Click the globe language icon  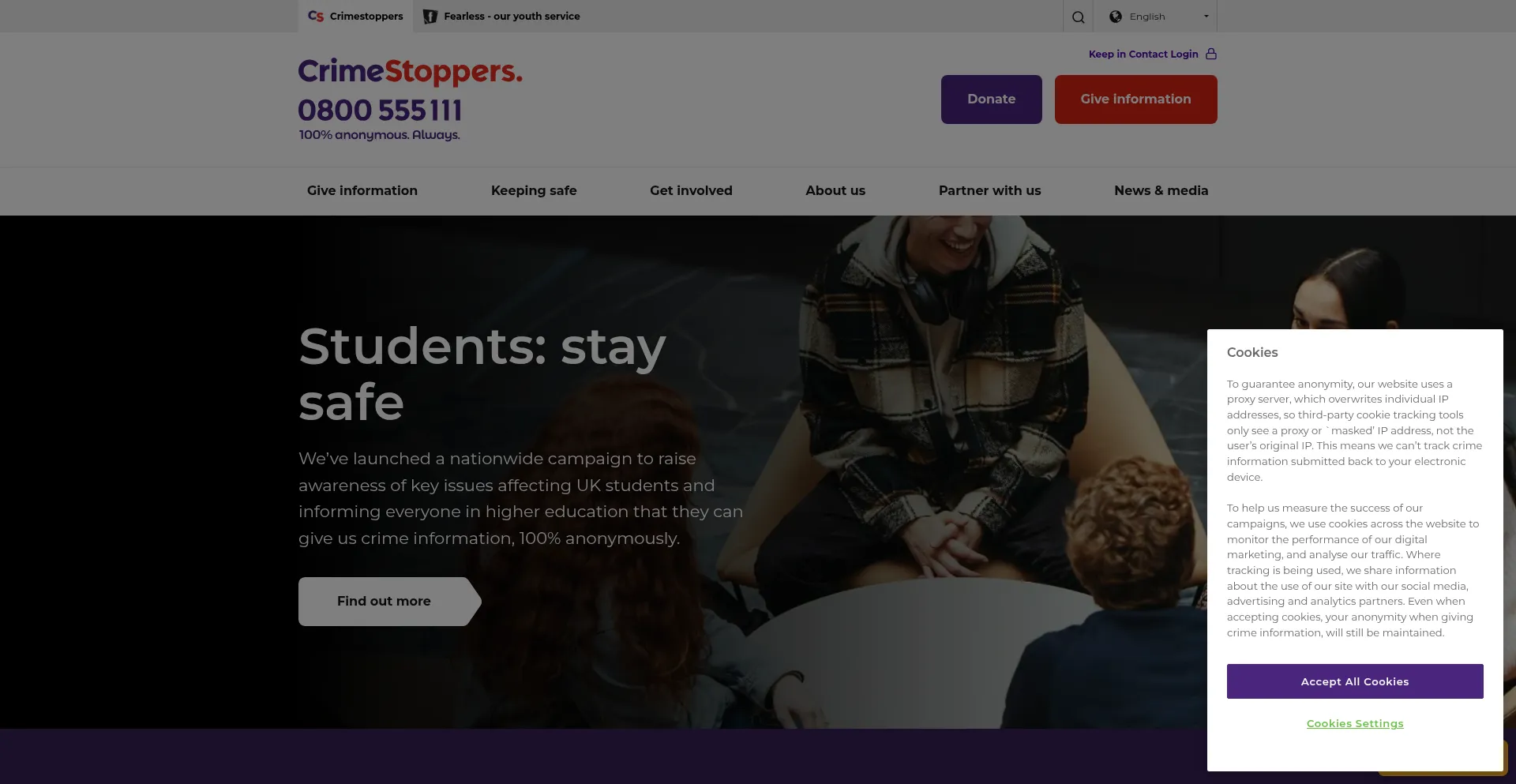[1116, 17]
